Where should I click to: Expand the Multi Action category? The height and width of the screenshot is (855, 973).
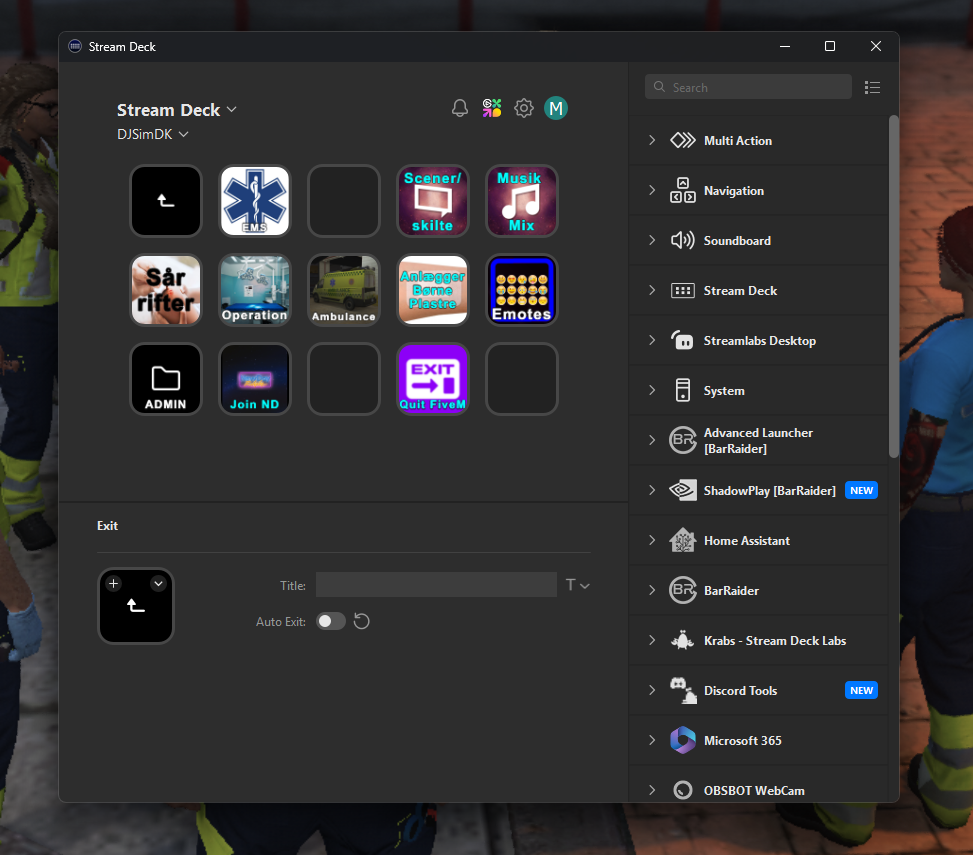click(652, 140)
